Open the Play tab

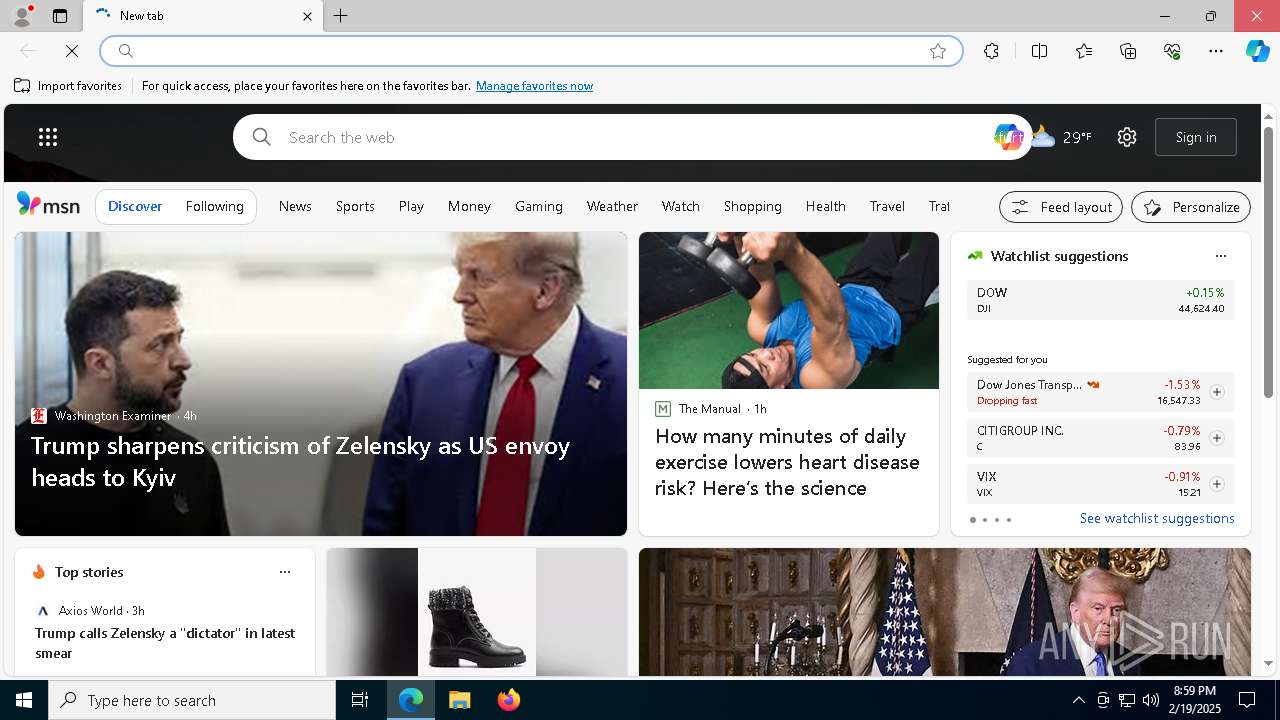tap(411, 206)
